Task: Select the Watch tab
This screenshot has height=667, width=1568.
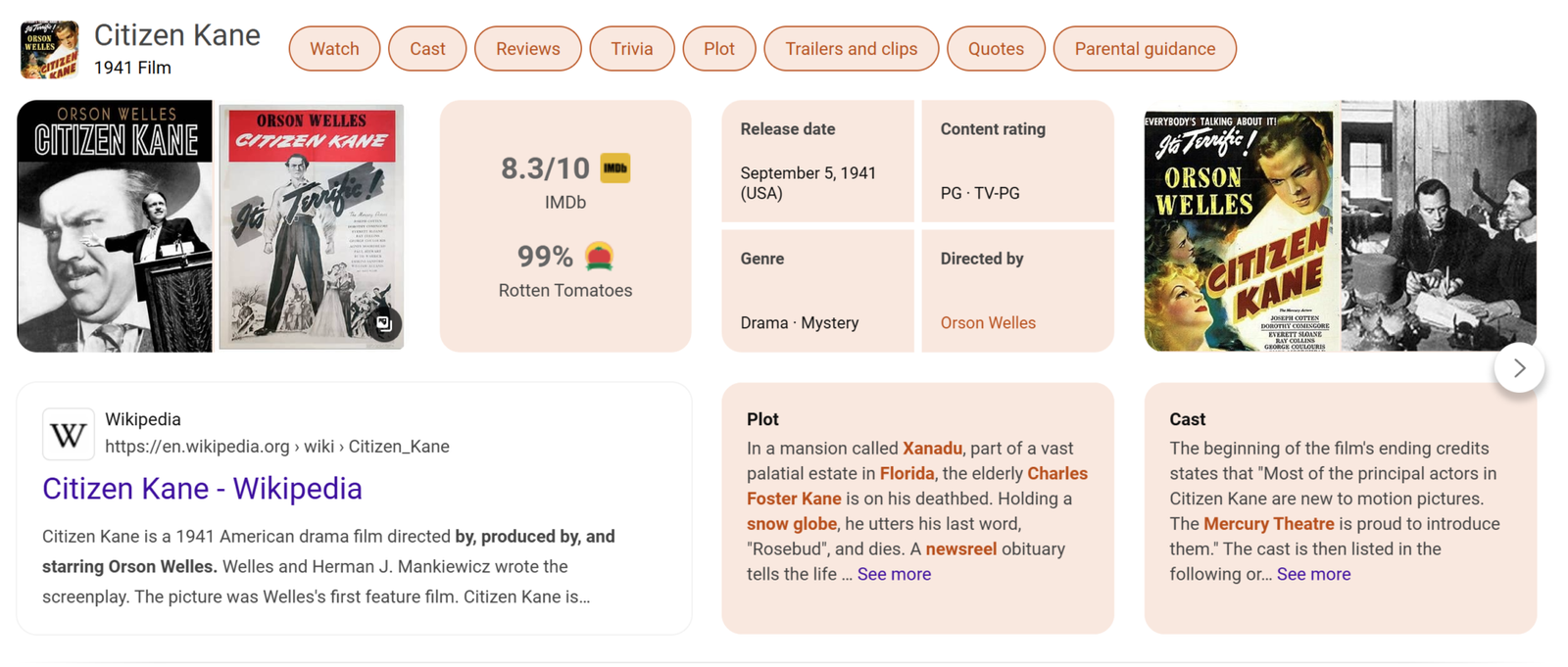Action: click(x=334, y=49)
